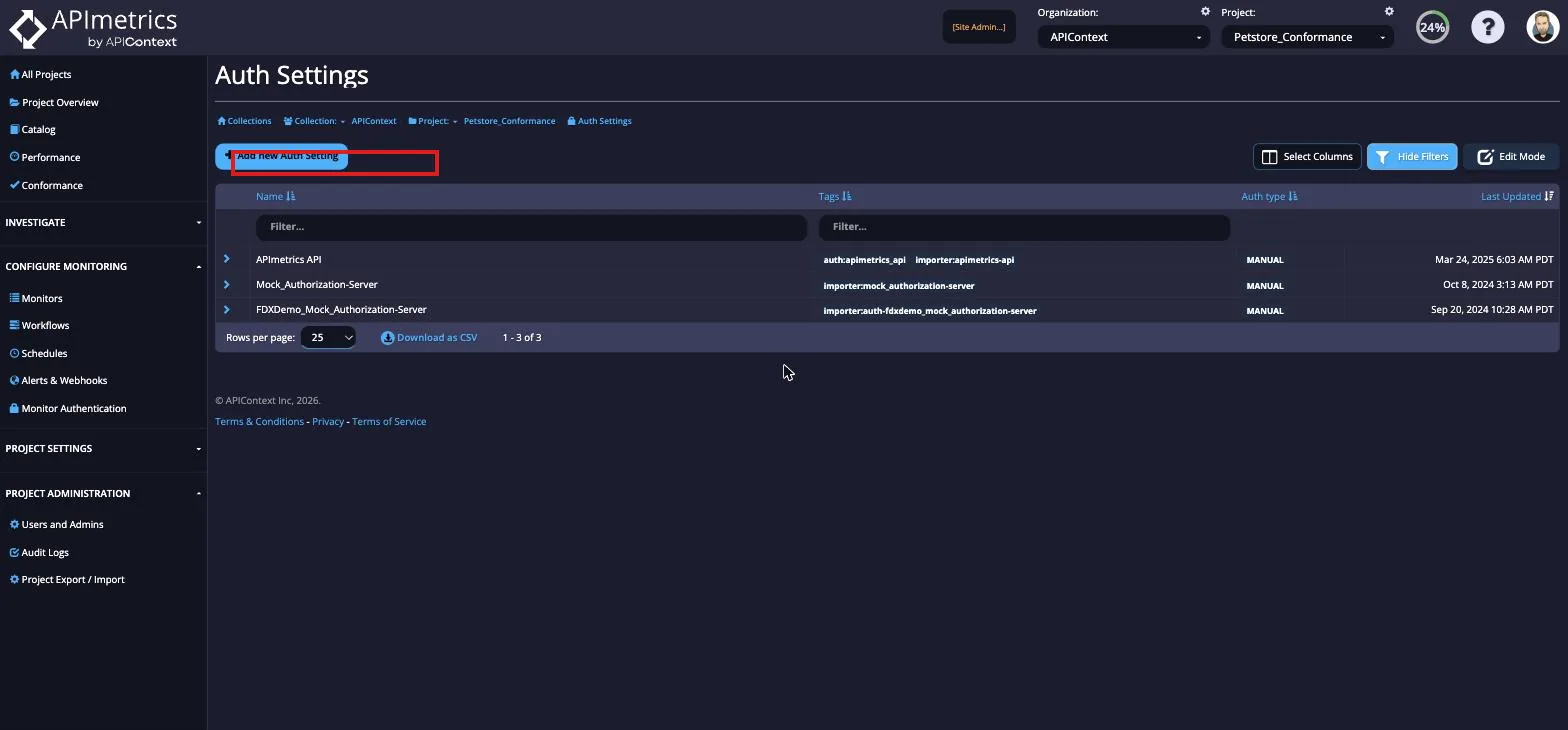
Task: Click the importer:auth-fdxdemo_mock_authorization-server tag
Action: tap(930, 311)
